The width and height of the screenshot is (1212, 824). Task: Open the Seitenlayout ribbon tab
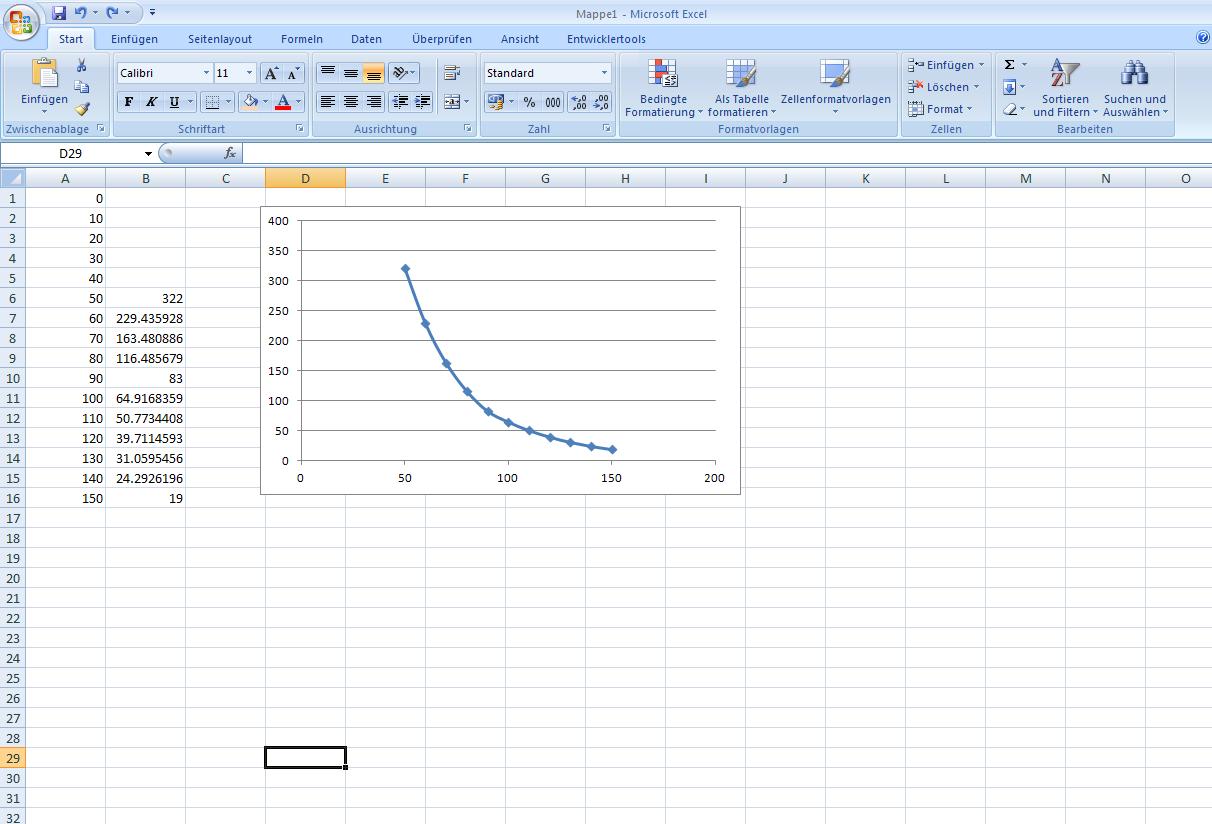pyautogui.click(x=220, y=39)
